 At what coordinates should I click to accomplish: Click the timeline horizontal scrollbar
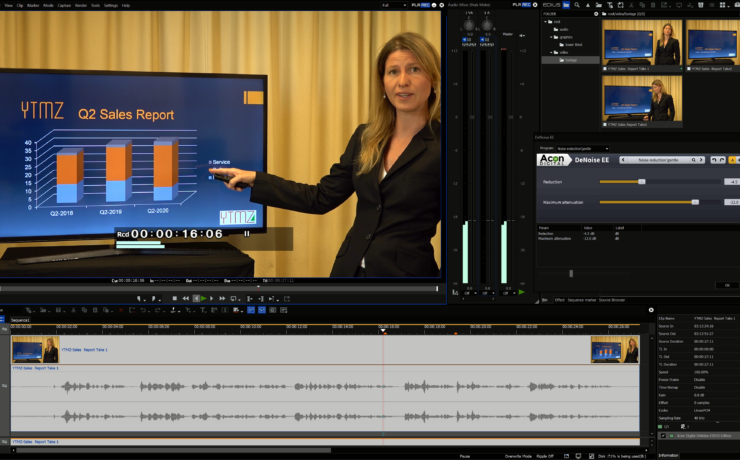click(x=174, y=451)
